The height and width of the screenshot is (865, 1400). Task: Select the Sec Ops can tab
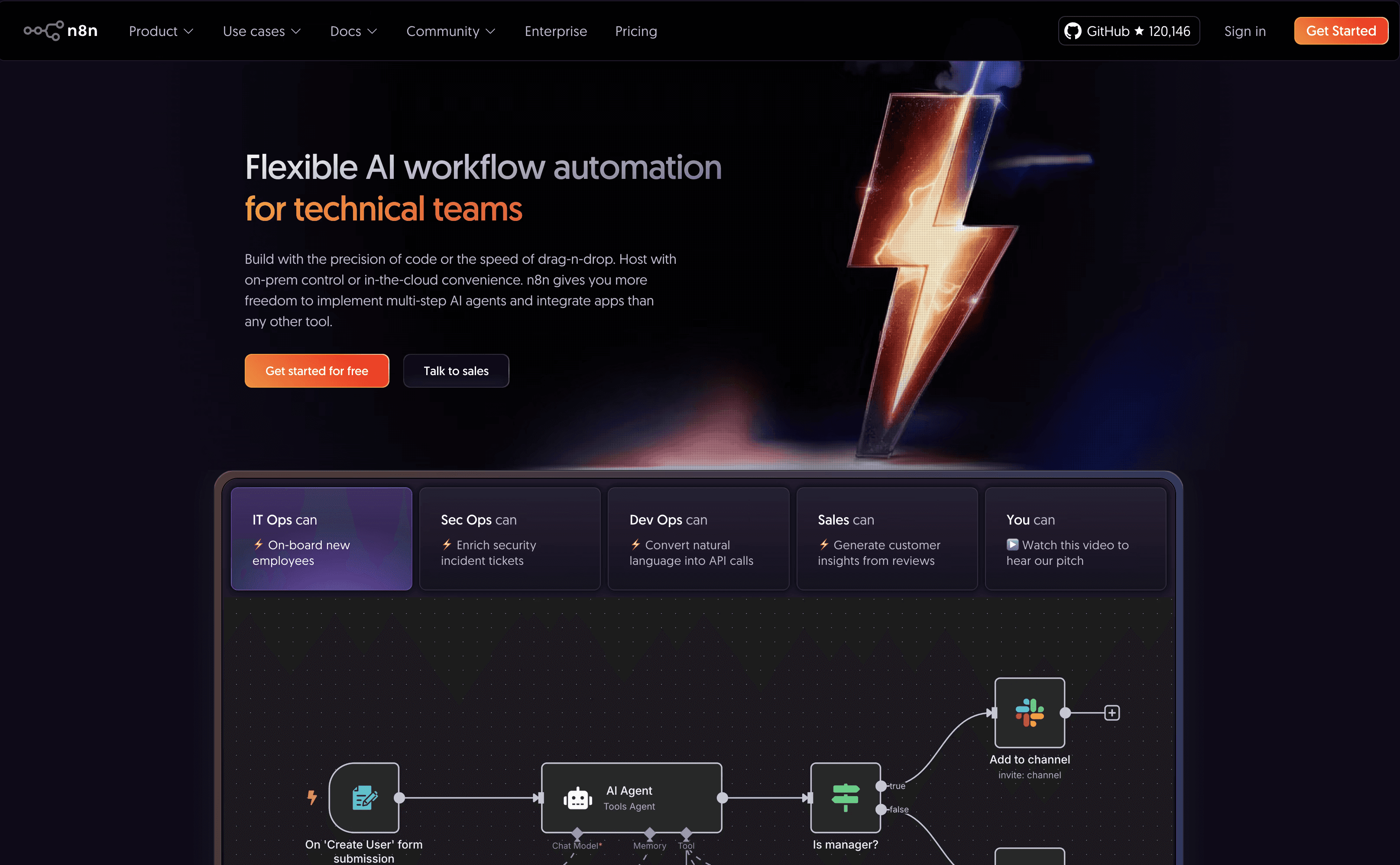coord(509,538)
